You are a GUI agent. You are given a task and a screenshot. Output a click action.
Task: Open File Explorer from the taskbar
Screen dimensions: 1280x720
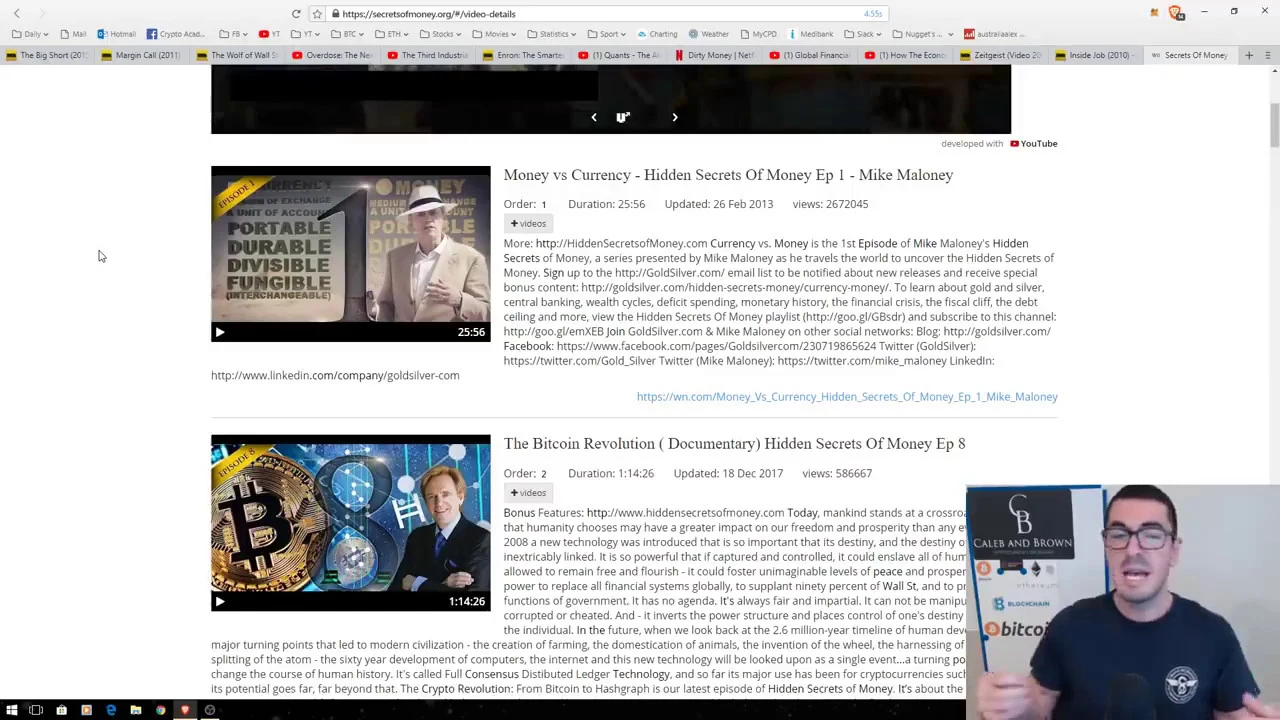[136, 710]
